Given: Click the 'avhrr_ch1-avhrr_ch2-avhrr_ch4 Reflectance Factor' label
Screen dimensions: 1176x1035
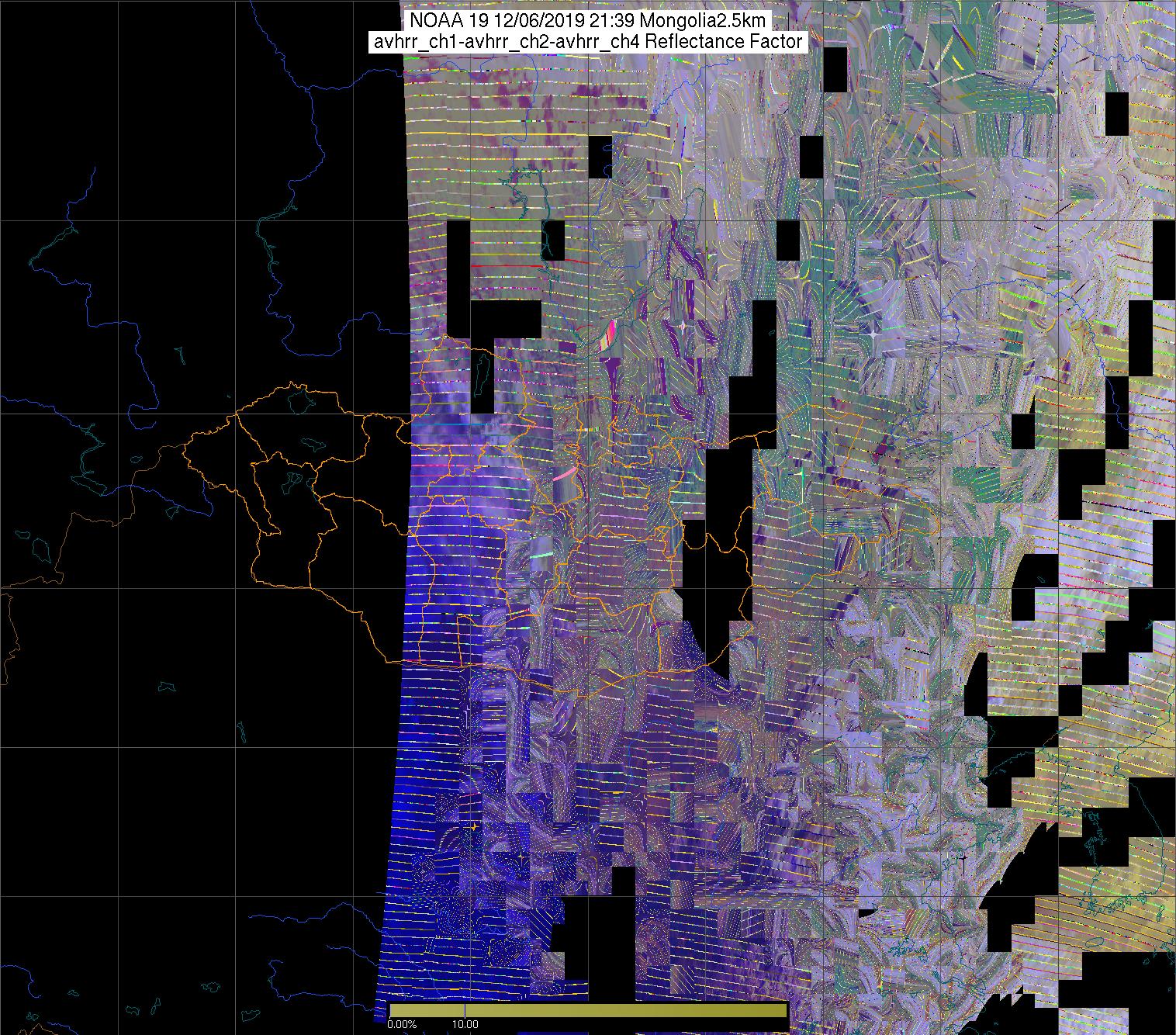Looking at the screenshot, I should click(x=588, y=42).
